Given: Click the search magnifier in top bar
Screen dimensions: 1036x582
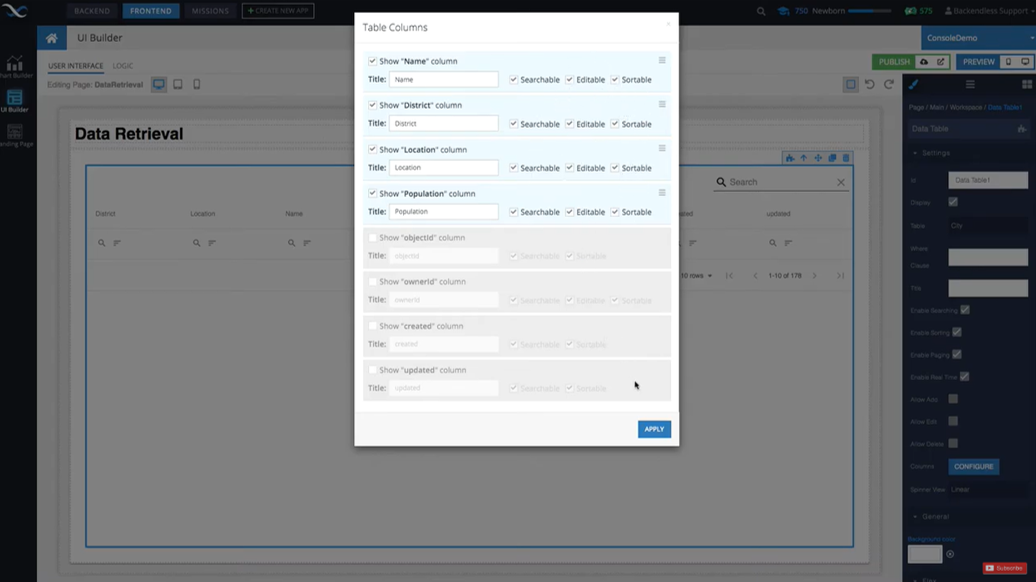Looking at the screenshot, I should coord(761,11).
